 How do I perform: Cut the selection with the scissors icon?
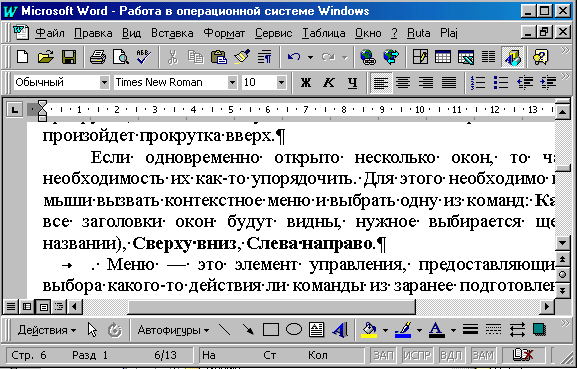[x=172, y=57]
